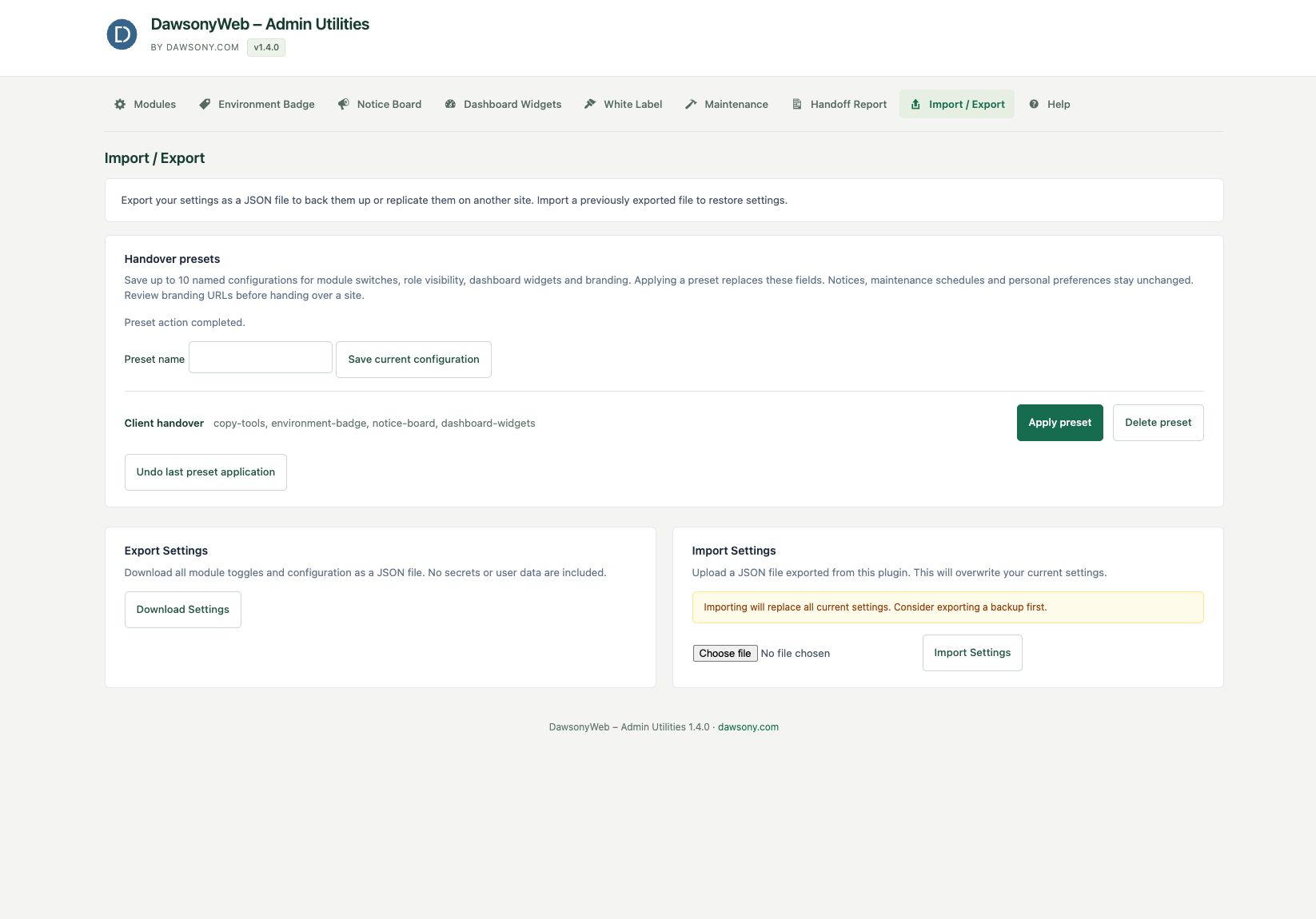
Task: Click the Modules gear icon
Action: pyautogui.click(x=120, y=104)
